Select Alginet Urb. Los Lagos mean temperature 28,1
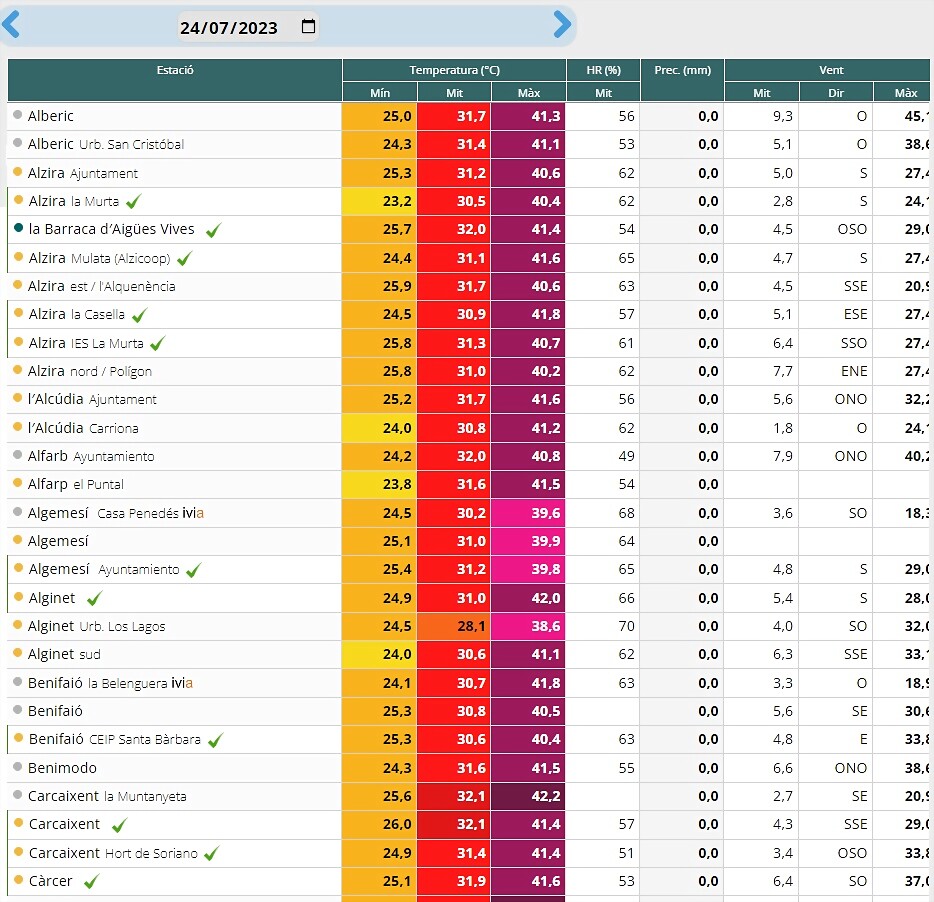 coord(454,626)
